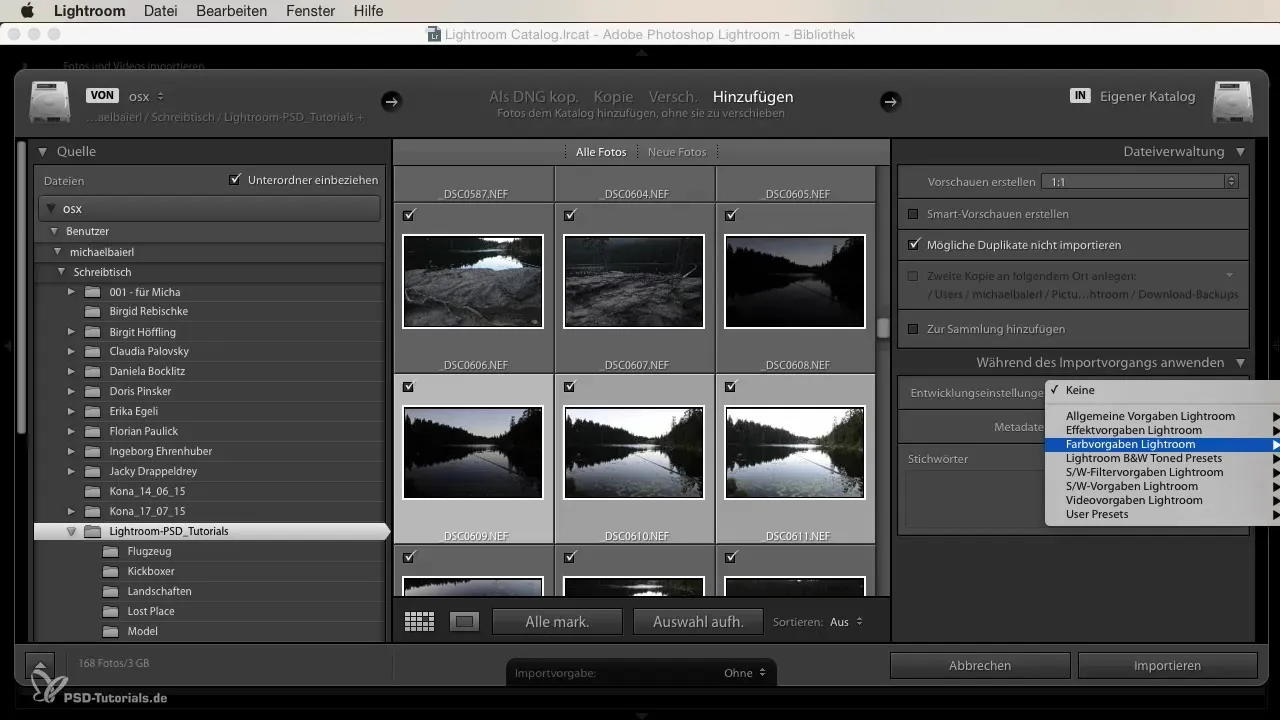
Task: Click Importieren button
Action: click(x=1168, y=665)
